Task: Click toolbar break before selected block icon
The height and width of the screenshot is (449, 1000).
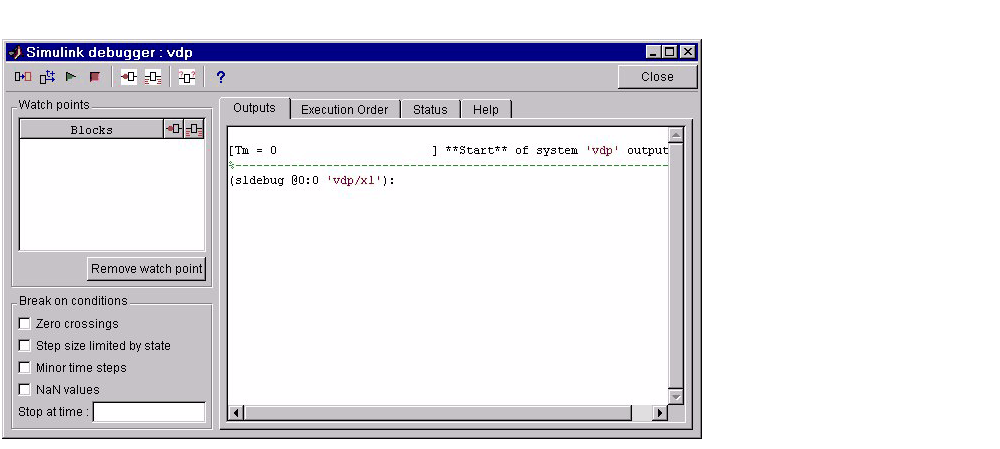Action: 129,77
